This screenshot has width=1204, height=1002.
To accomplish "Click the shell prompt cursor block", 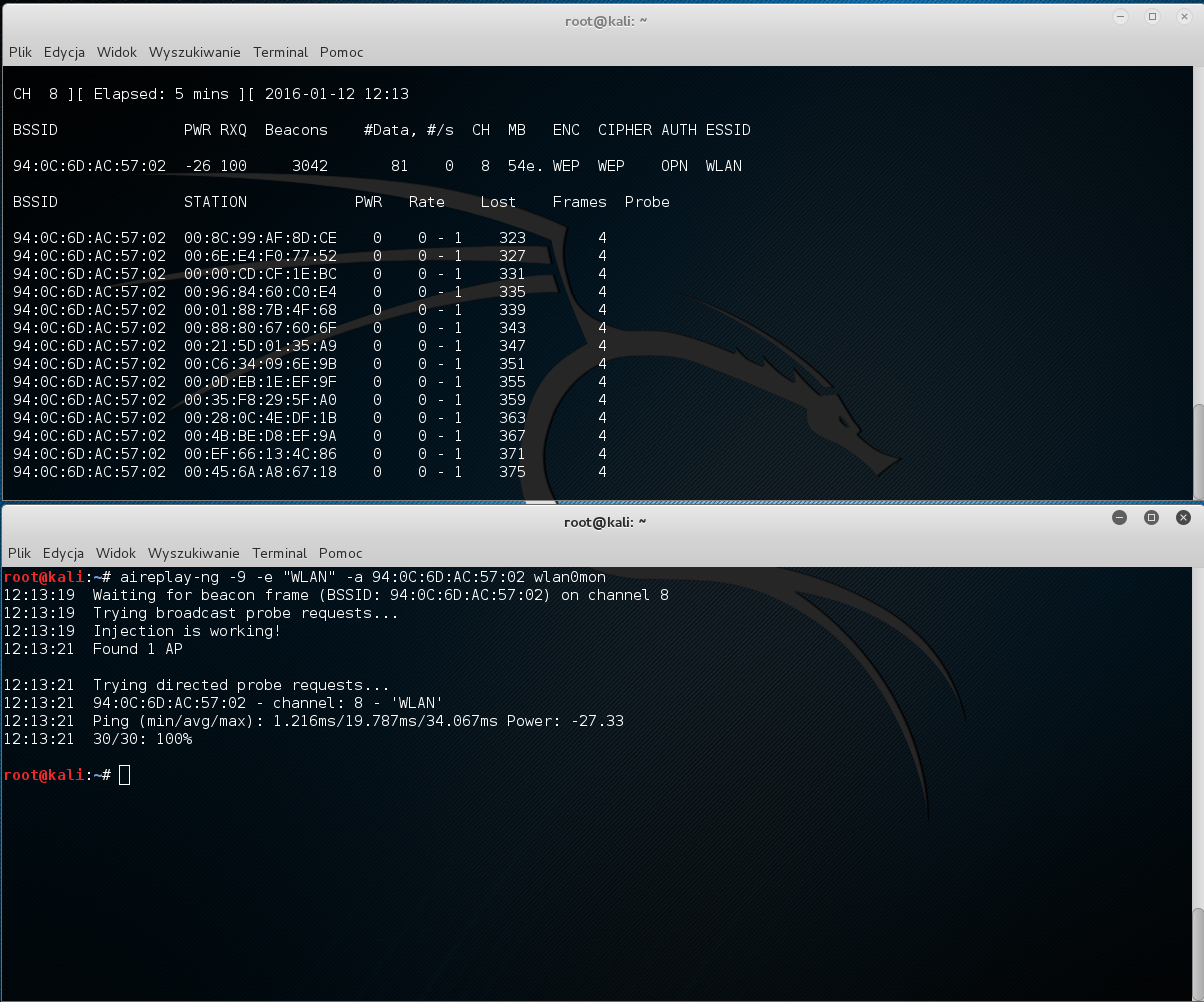I will (124, 775).
